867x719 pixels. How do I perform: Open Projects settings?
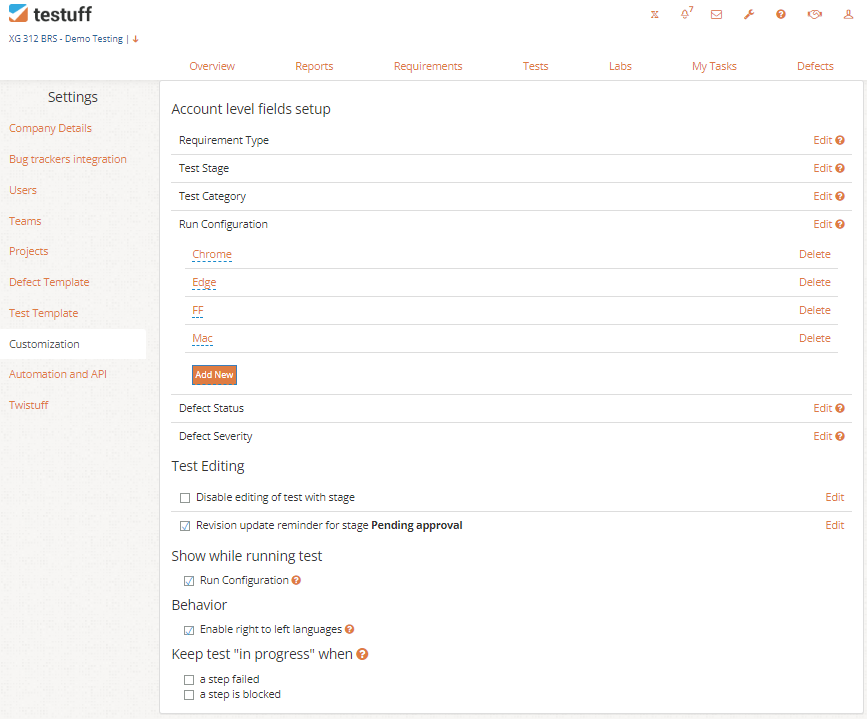[28, 251]
